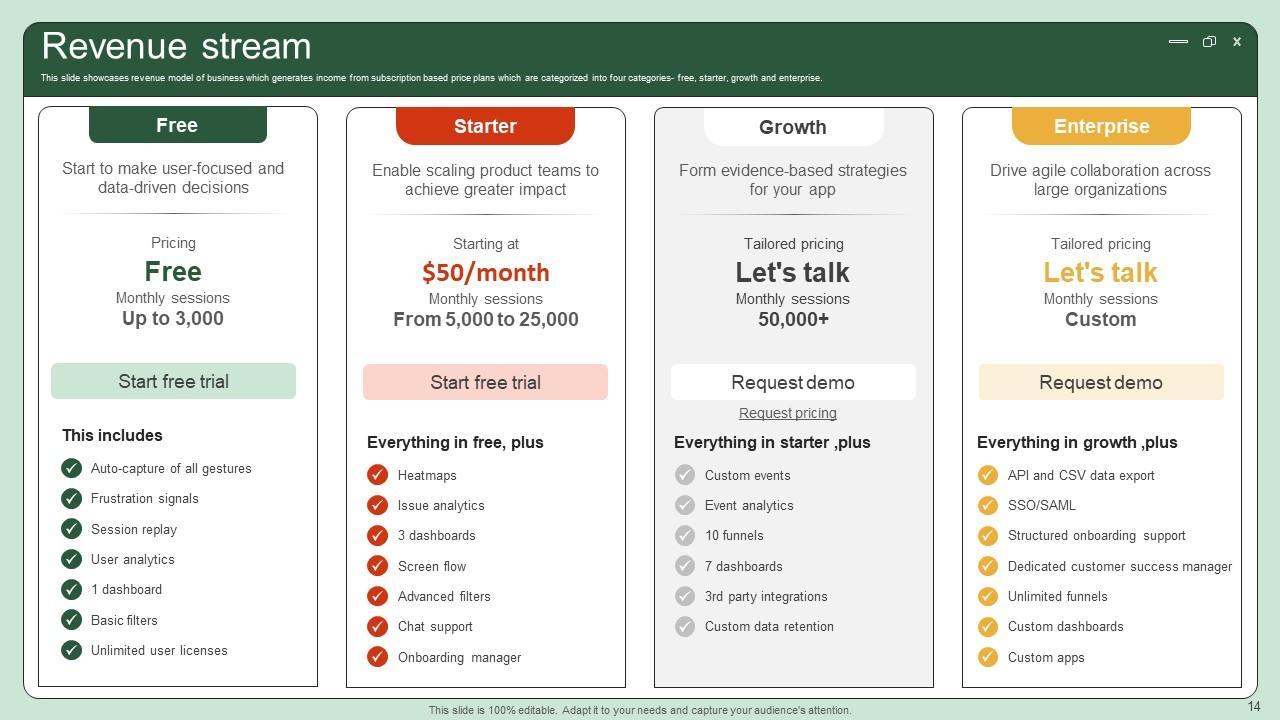
Task: Click Let's talk in the Enterprise plan
Action: (x=1101, y=272)
